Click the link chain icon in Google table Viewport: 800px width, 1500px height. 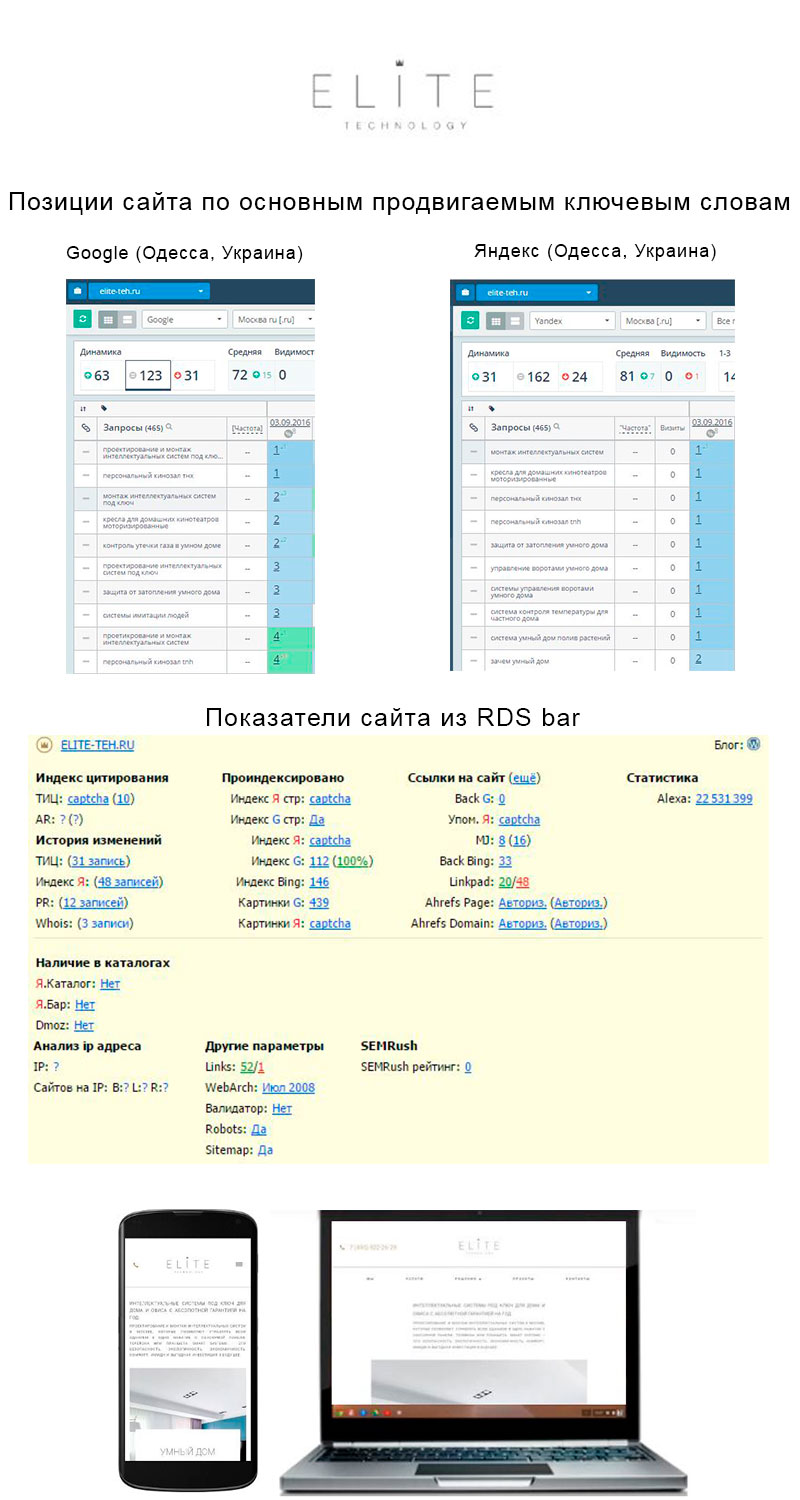pyautogui.click(x=85, y=428)
